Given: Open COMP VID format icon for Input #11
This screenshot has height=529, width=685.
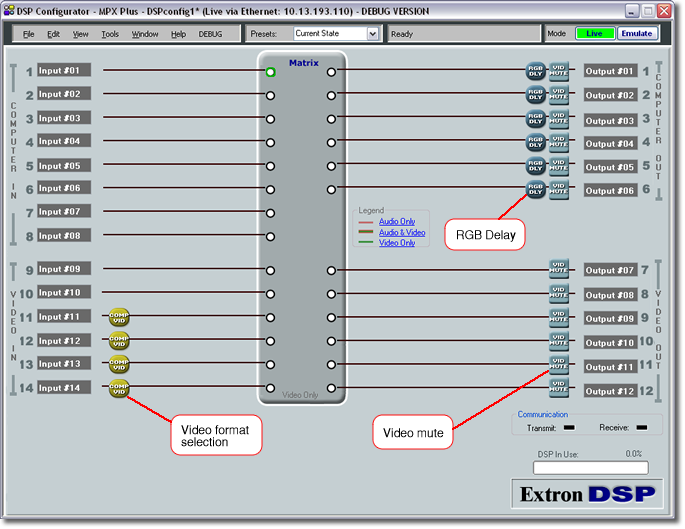Looking at the screenshot, I should point(119,317).
